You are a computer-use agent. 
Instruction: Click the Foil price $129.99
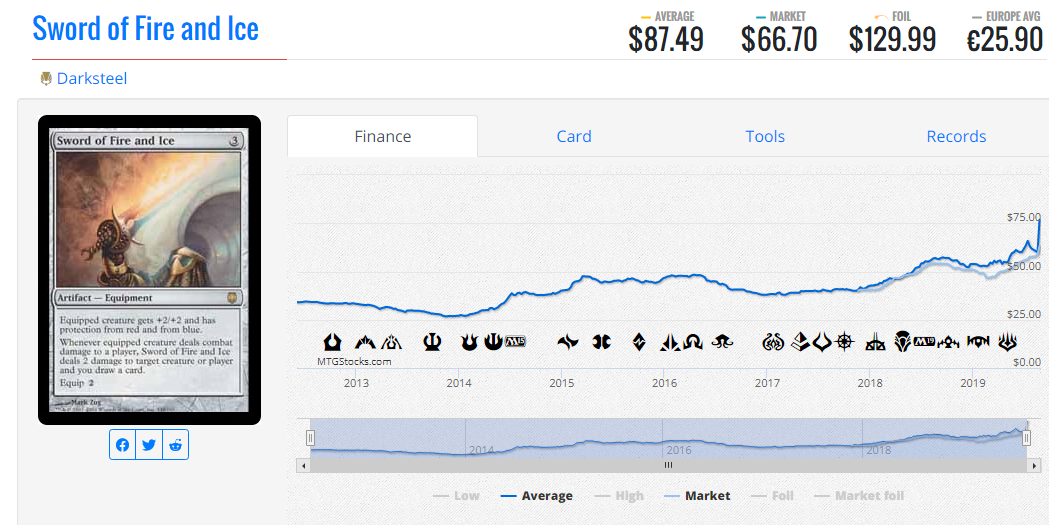(x=892, y=39)
